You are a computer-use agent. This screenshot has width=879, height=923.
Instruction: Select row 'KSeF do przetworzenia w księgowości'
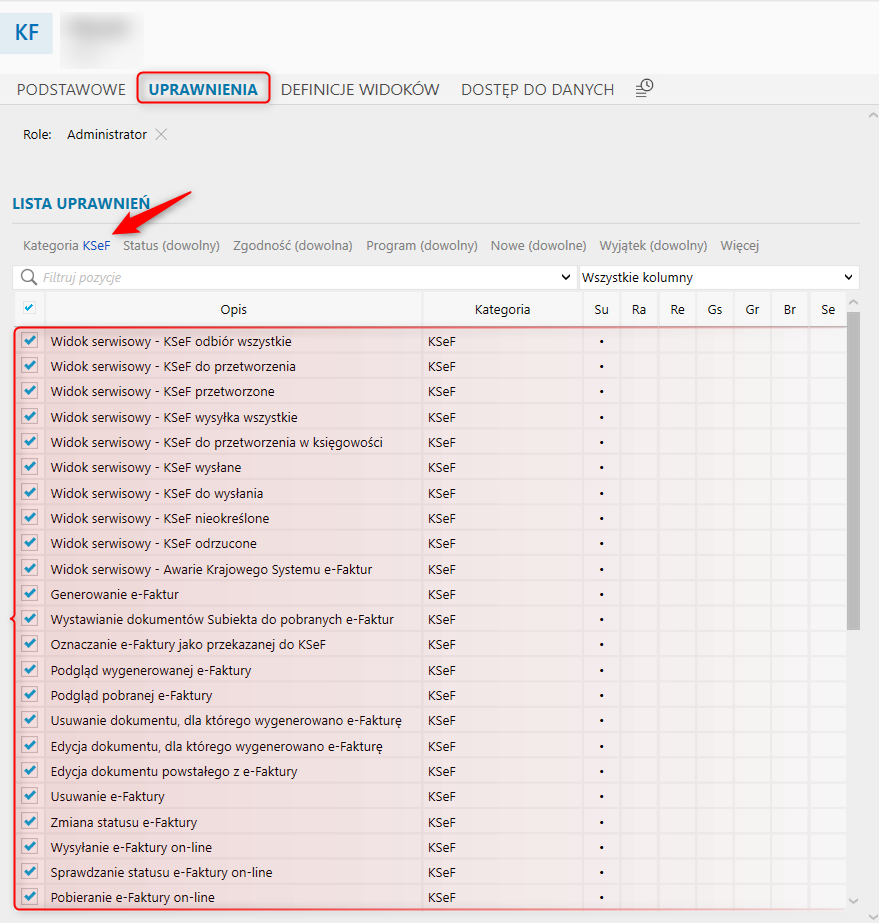coord(430,442)
